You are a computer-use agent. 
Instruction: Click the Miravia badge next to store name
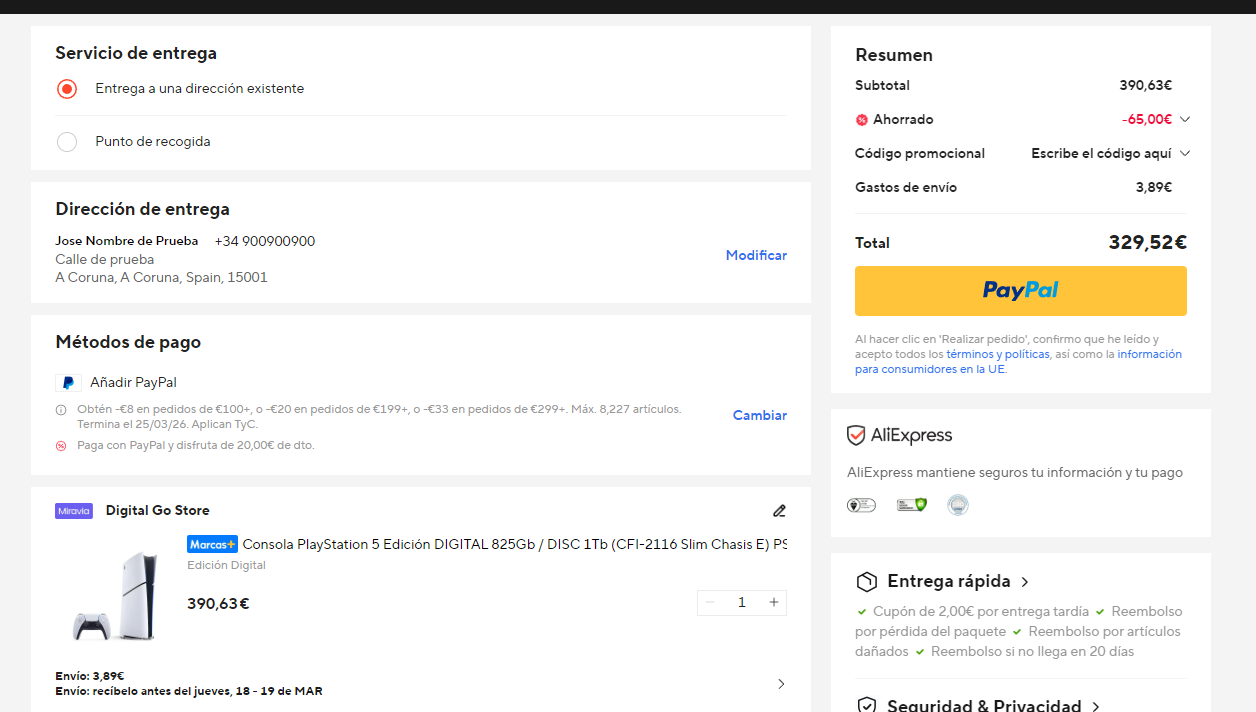(x=74, y=511)
